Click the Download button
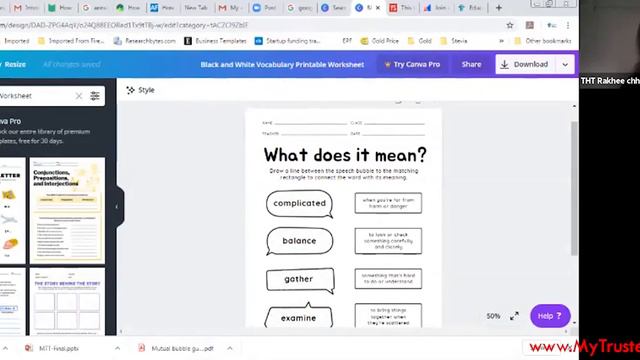This screenshot has width=640, height=360. [525, 64]
